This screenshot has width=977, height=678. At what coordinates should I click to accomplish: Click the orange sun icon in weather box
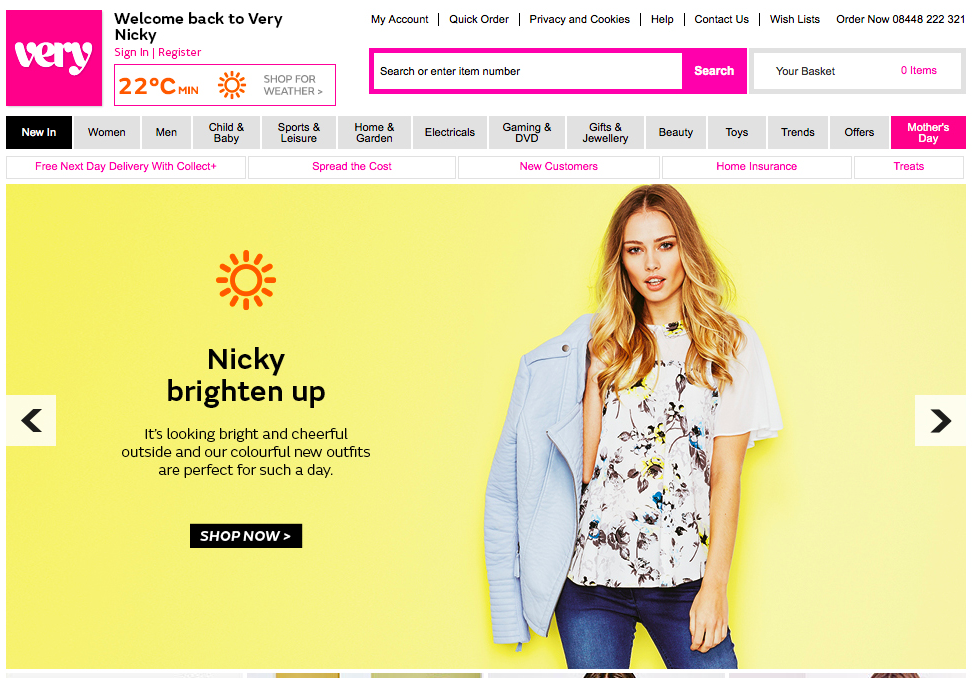point(232,85)
